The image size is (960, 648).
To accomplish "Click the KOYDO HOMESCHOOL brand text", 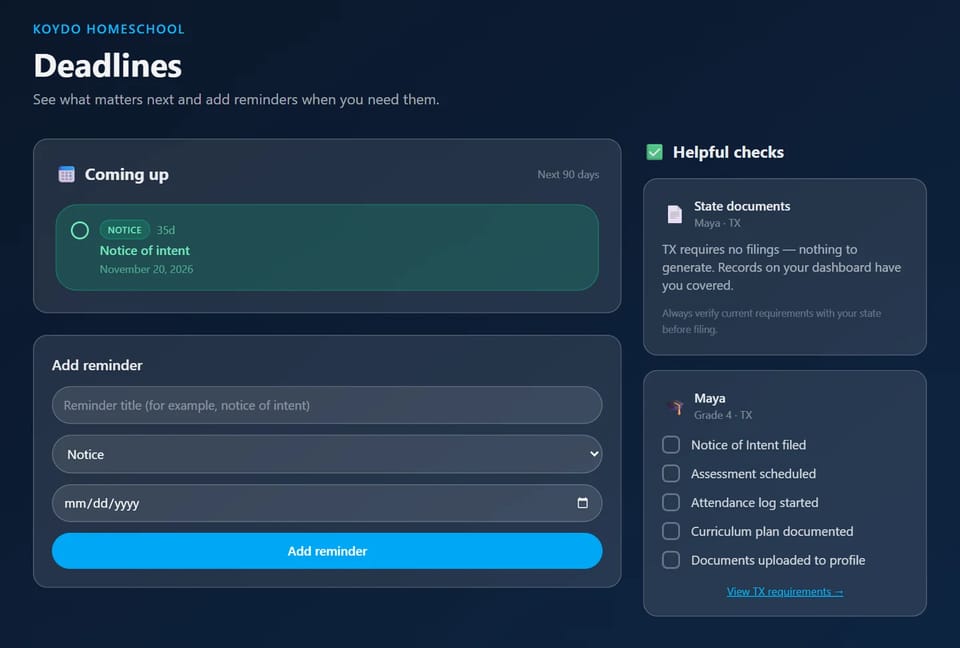I will tap(108, 29).
